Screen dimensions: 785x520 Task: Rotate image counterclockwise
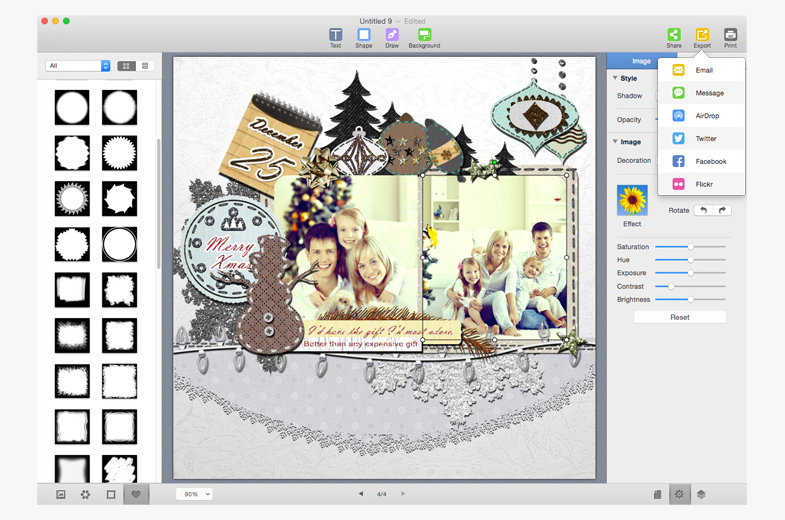coord(703,210)
